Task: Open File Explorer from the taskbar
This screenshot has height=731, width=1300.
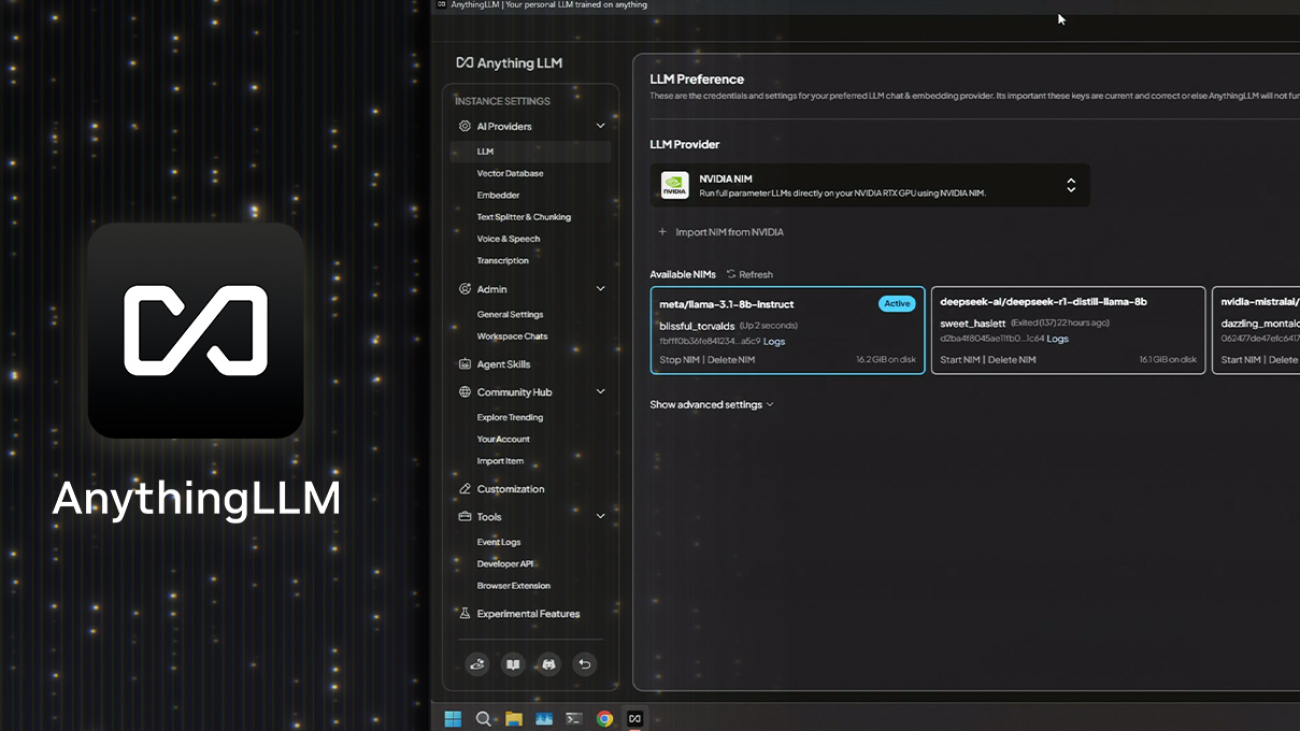Action: point(513,719)
